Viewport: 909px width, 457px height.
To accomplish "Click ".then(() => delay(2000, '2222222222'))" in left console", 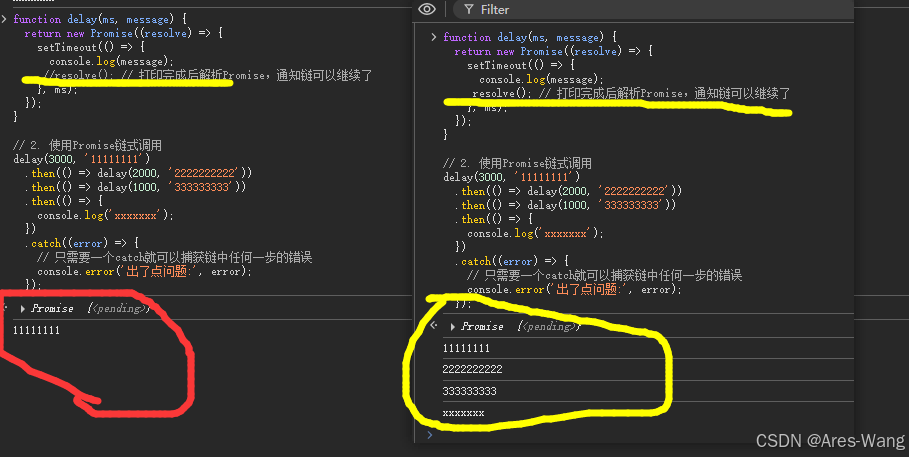I will 139,173.
